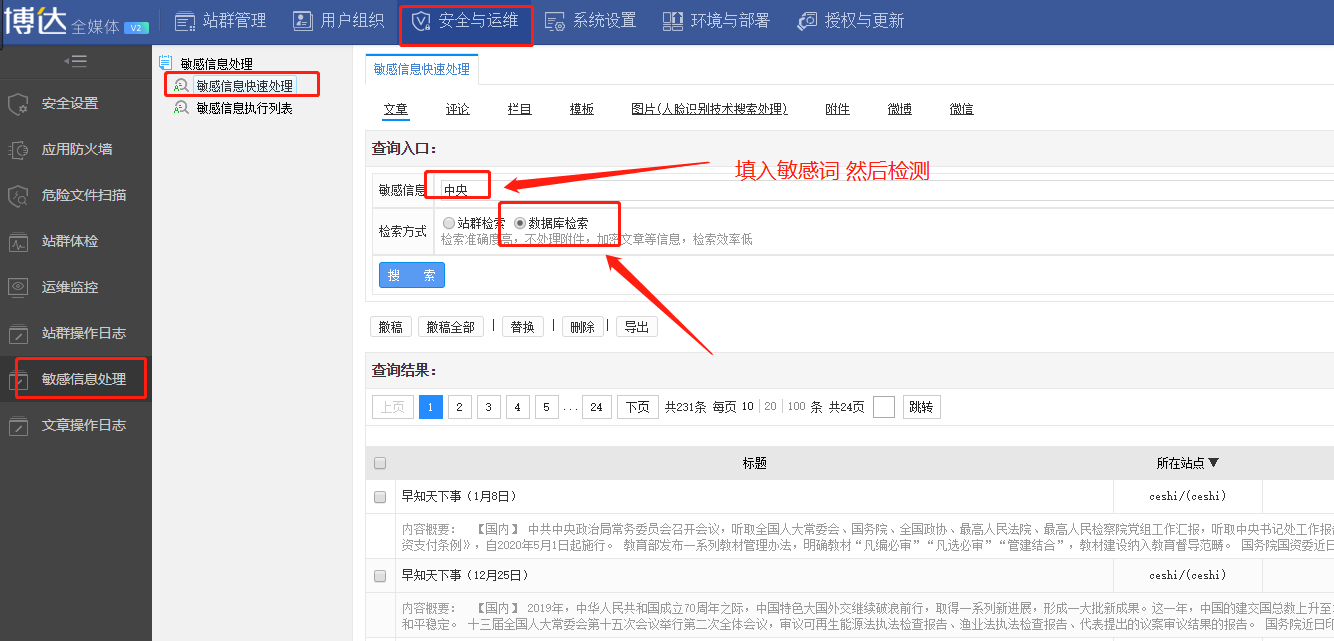
Task: Select the 数据库检索 radio button
Action: (520, 223)
